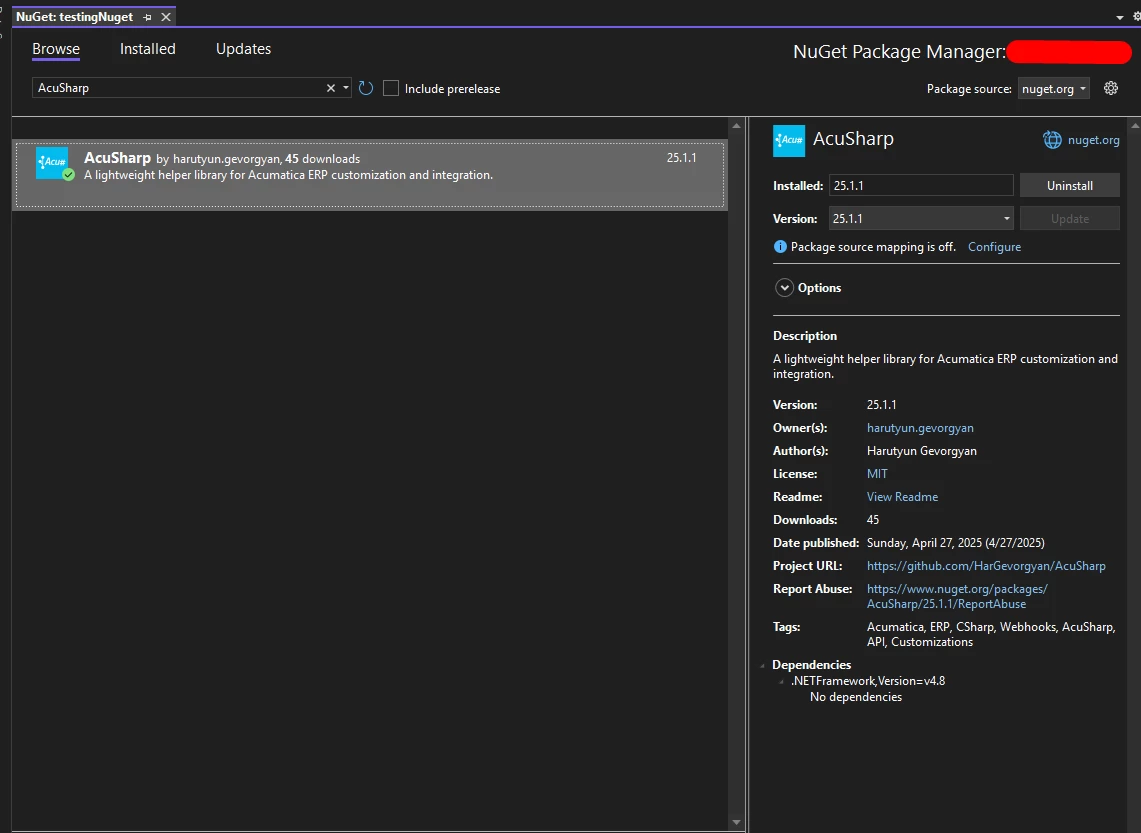Click the Configure link
This screenshot has width=1141, height=833.
click(x=994, y=247)
